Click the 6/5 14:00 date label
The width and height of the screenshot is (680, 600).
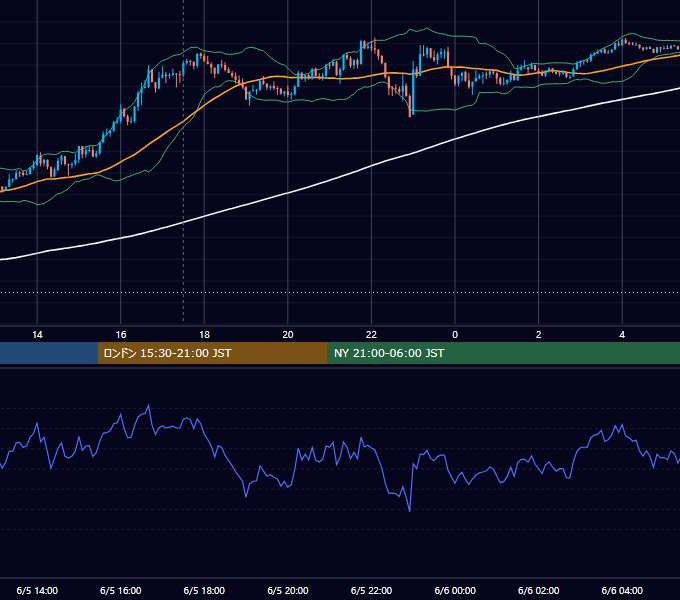tap(37, 590)
